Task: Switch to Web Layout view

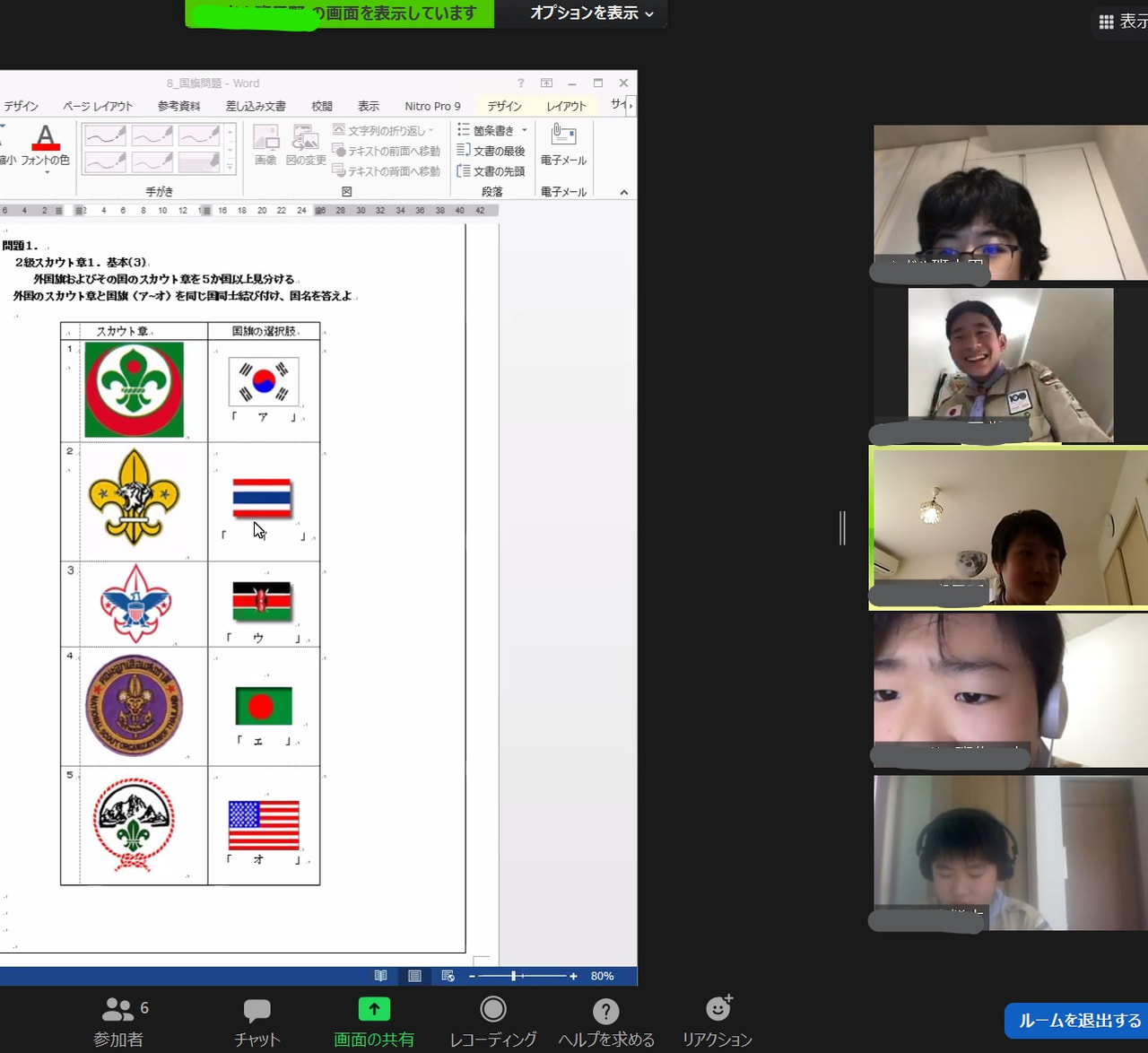Action: click(x=448, y=976)
